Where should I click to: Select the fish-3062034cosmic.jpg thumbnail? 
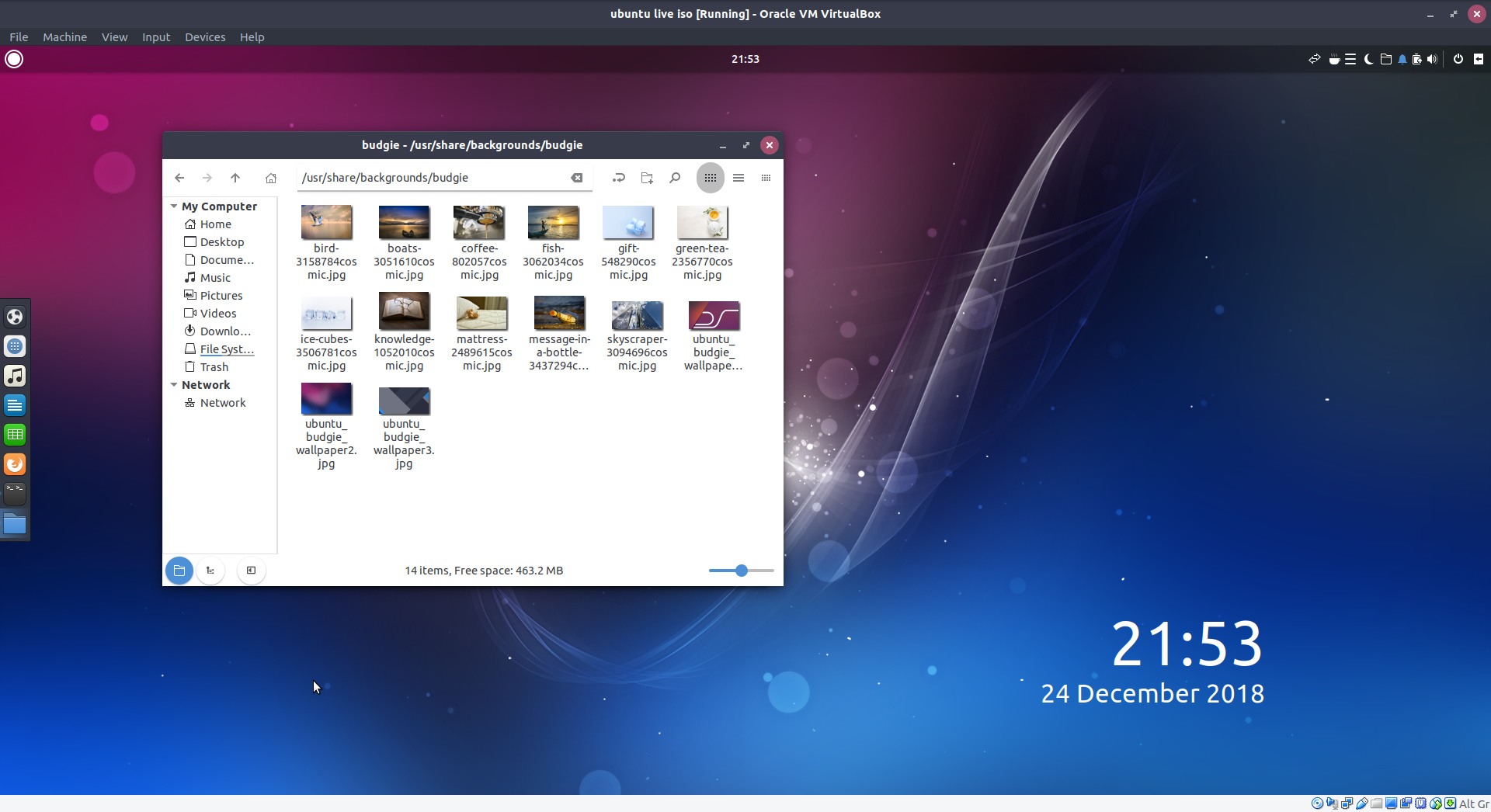(553, 221)
